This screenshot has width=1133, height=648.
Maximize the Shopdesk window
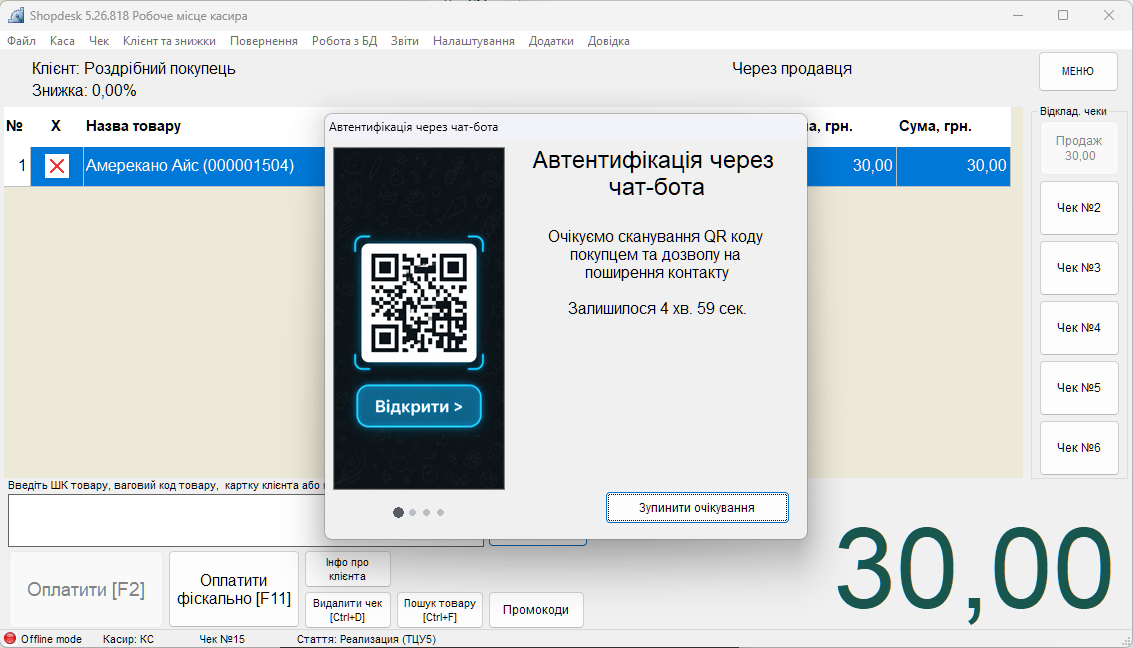click(x=1063, y=15)
